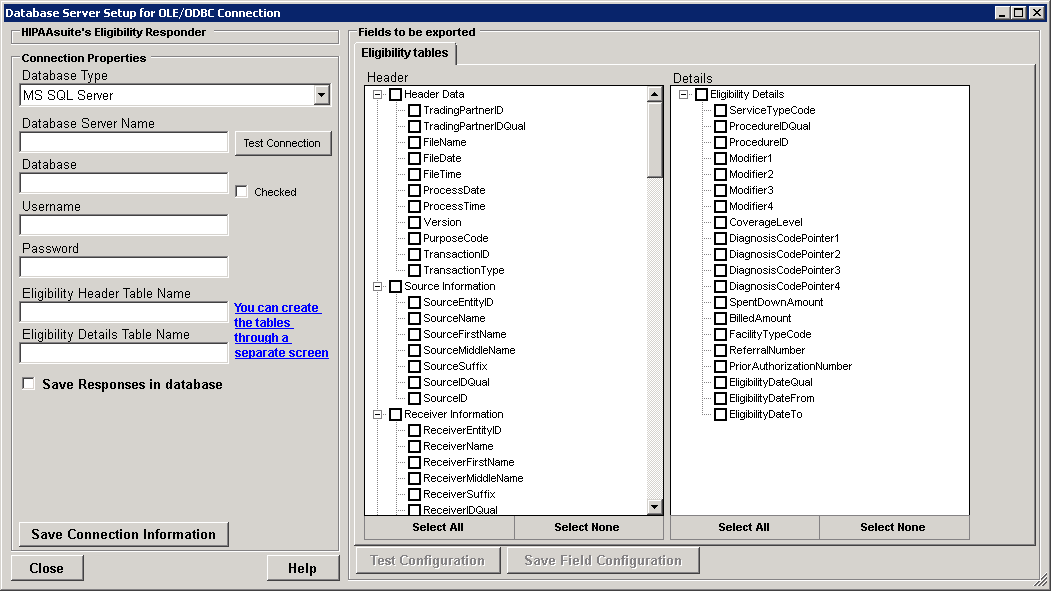Check the BilledAmount field
This screenshot has height=591, width=1051.
(x=721, y=318)
